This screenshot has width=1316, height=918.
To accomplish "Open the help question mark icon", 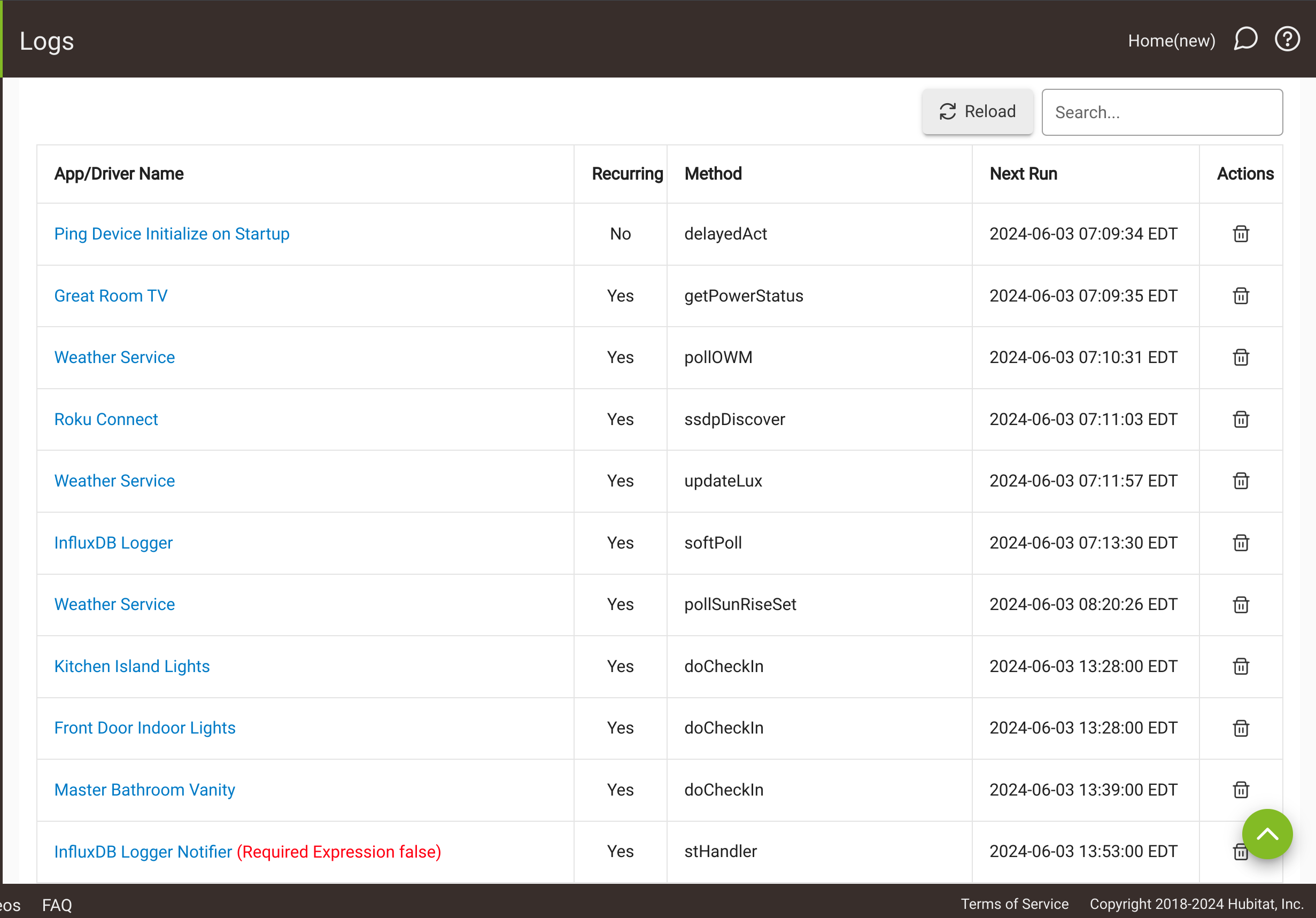I will click(1287, 40).
